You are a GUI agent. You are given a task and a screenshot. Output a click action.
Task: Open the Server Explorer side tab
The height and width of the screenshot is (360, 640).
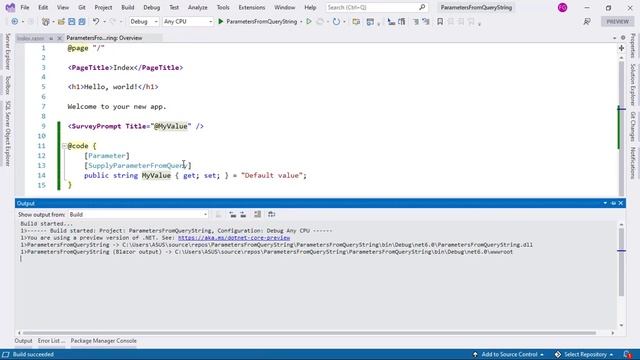click(x=7, y=52)
